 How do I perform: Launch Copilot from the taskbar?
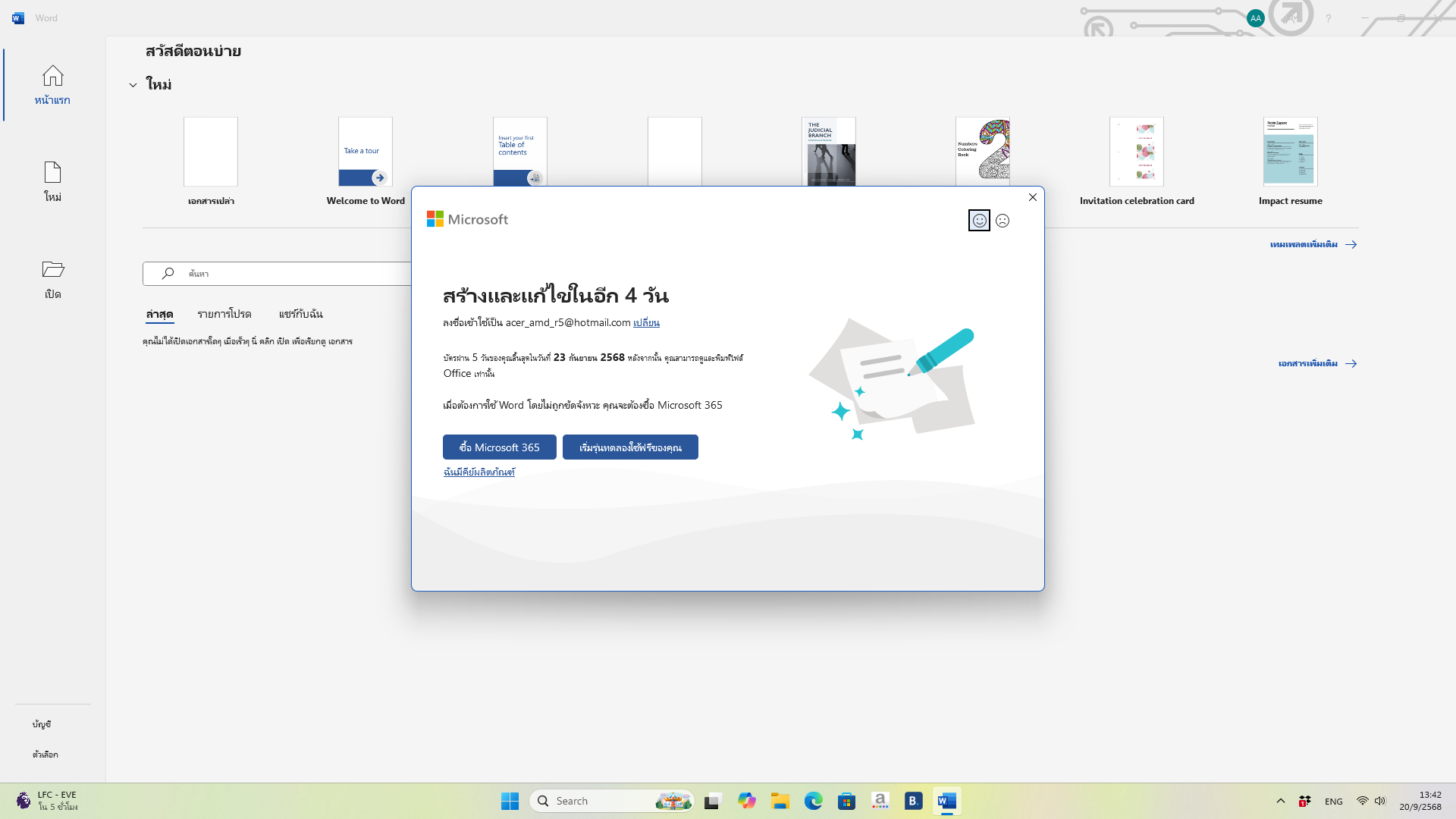coord(747,801)
